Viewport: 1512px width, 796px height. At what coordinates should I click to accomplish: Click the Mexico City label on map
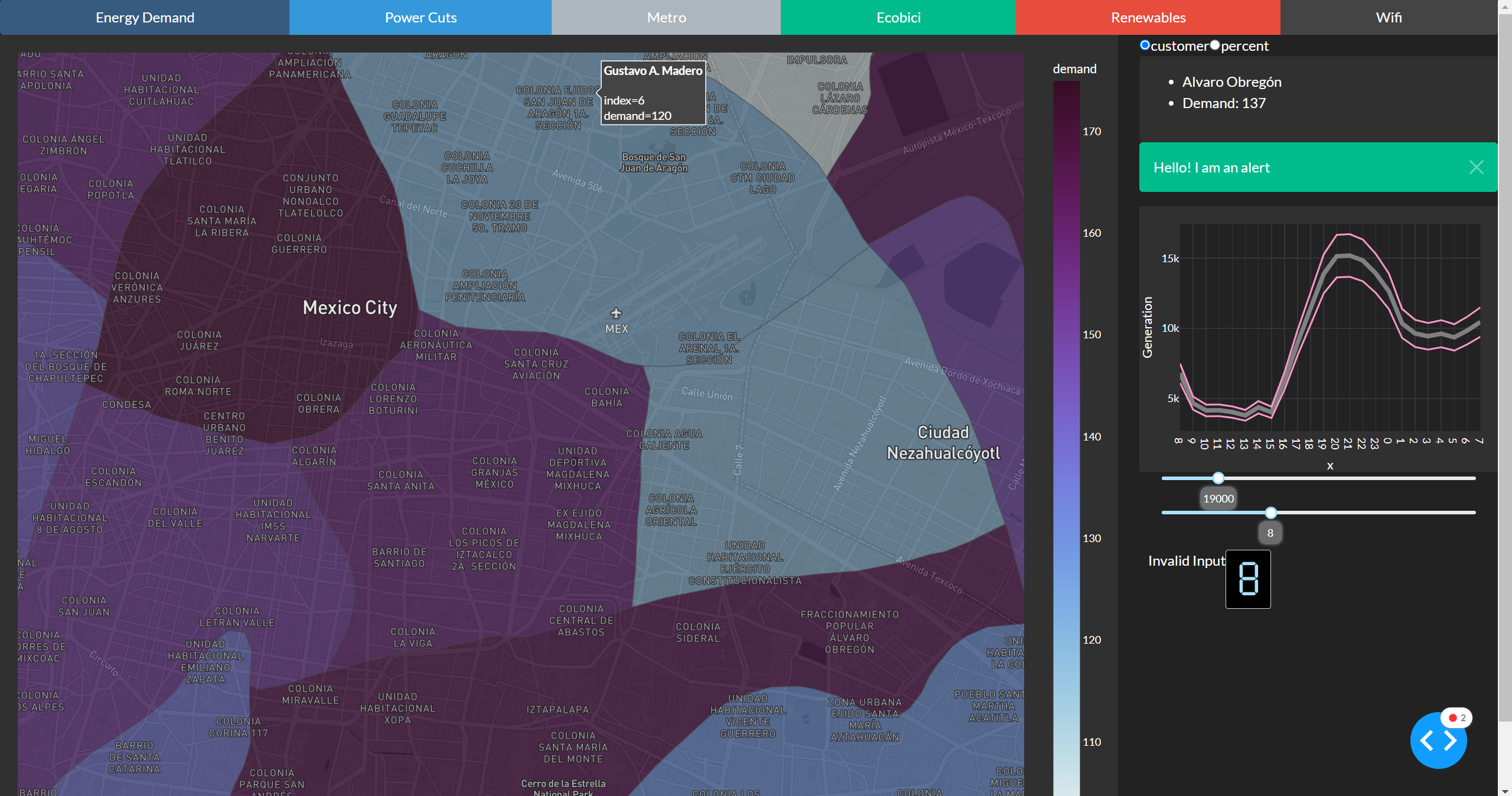[x=350, y=308]
